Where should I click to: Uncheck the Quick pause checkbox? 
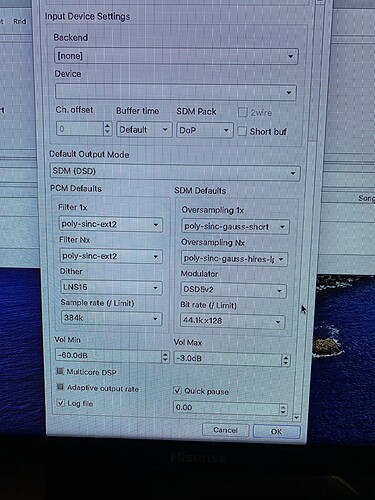click(177, 390)
